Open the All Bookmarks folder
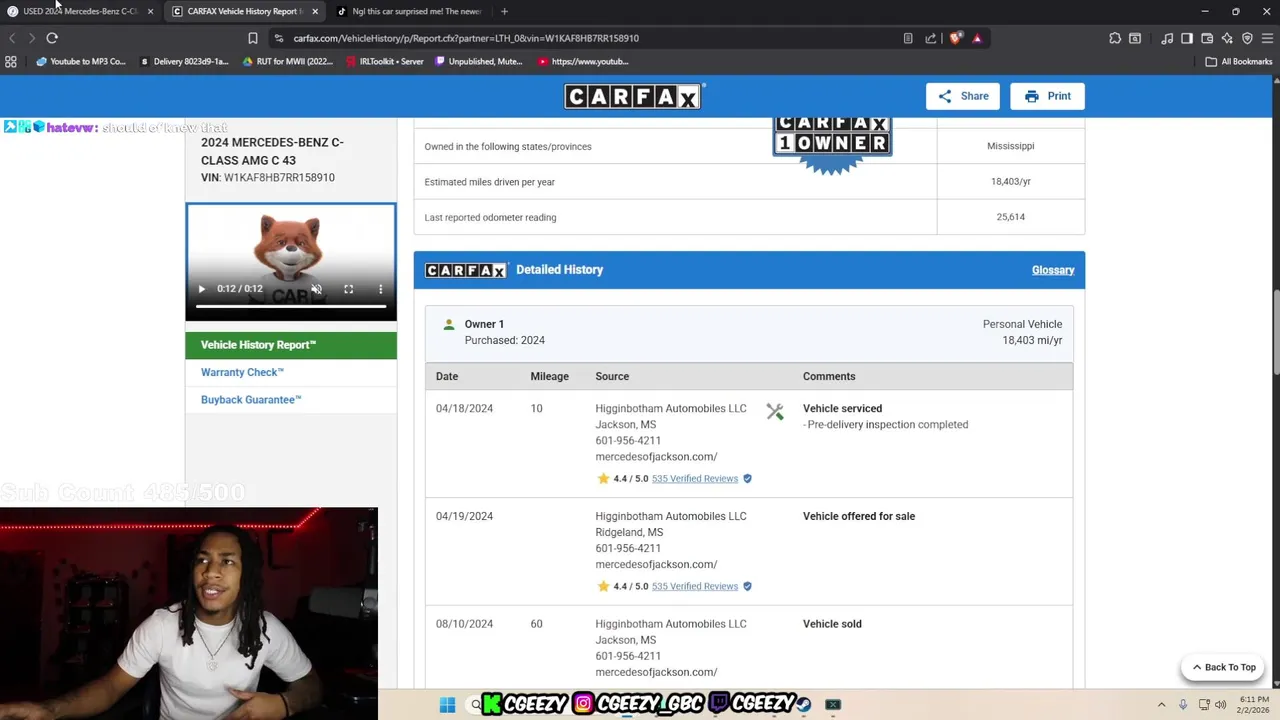The image size is (1280, 720). [1238, 61]
